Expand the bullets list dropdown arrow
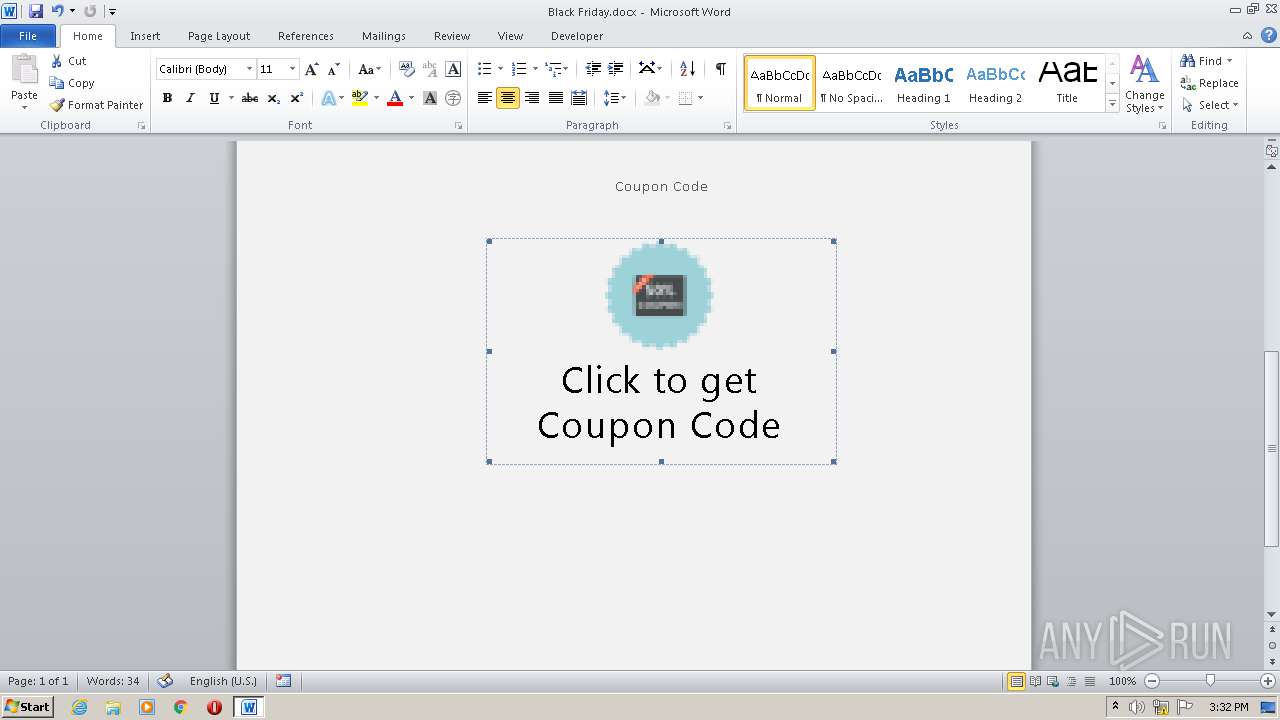 tap(501, 69)
